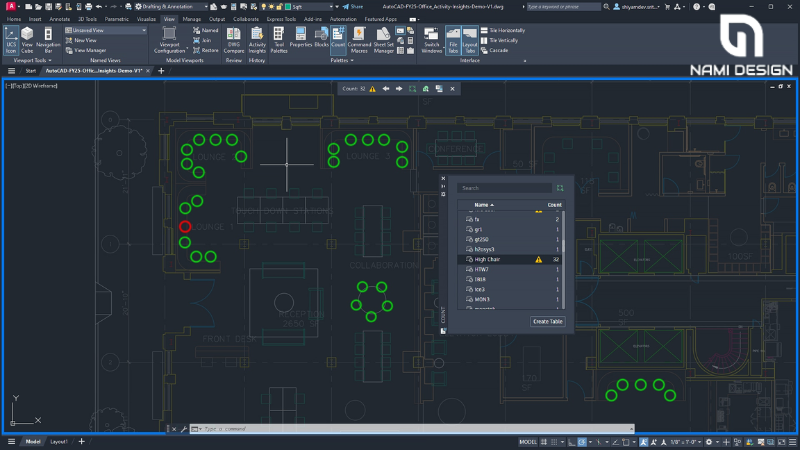Click the red highlighted chair circle
800x450 pixels.
click(185, 226)
